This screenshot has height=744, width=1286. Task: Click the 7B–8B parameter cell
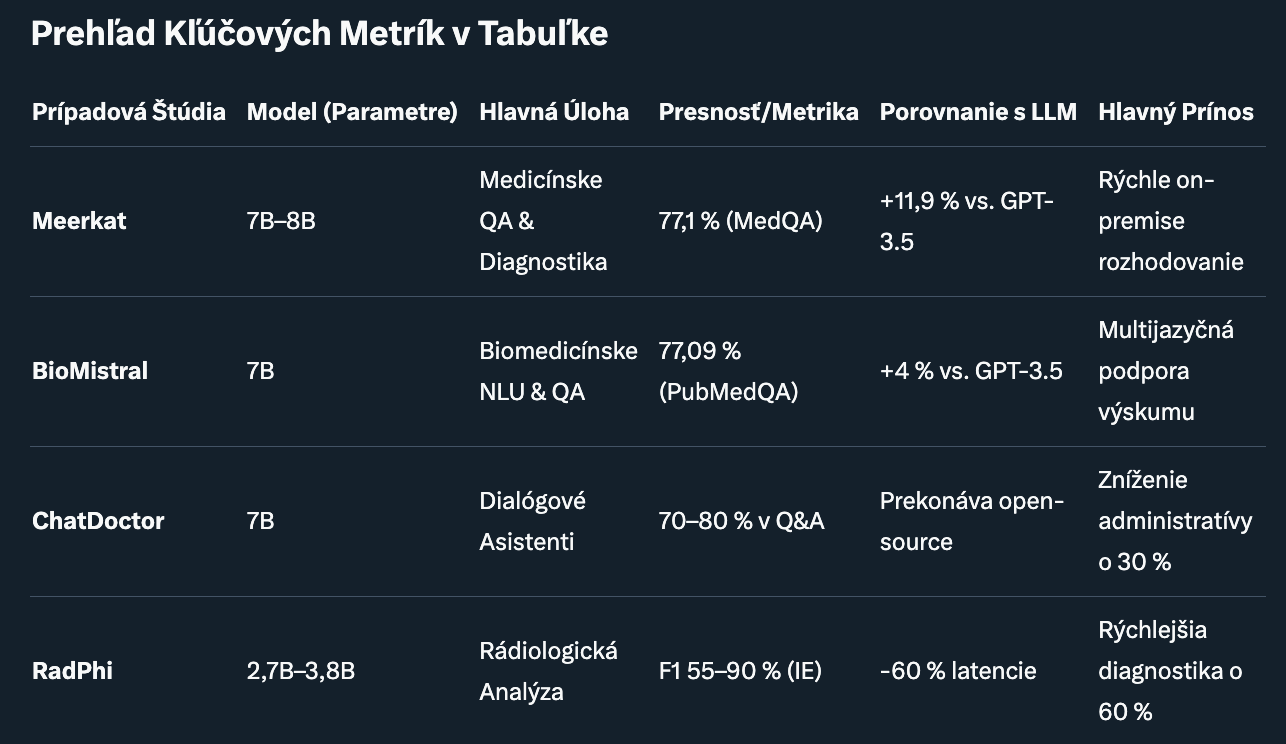[281, 221]
